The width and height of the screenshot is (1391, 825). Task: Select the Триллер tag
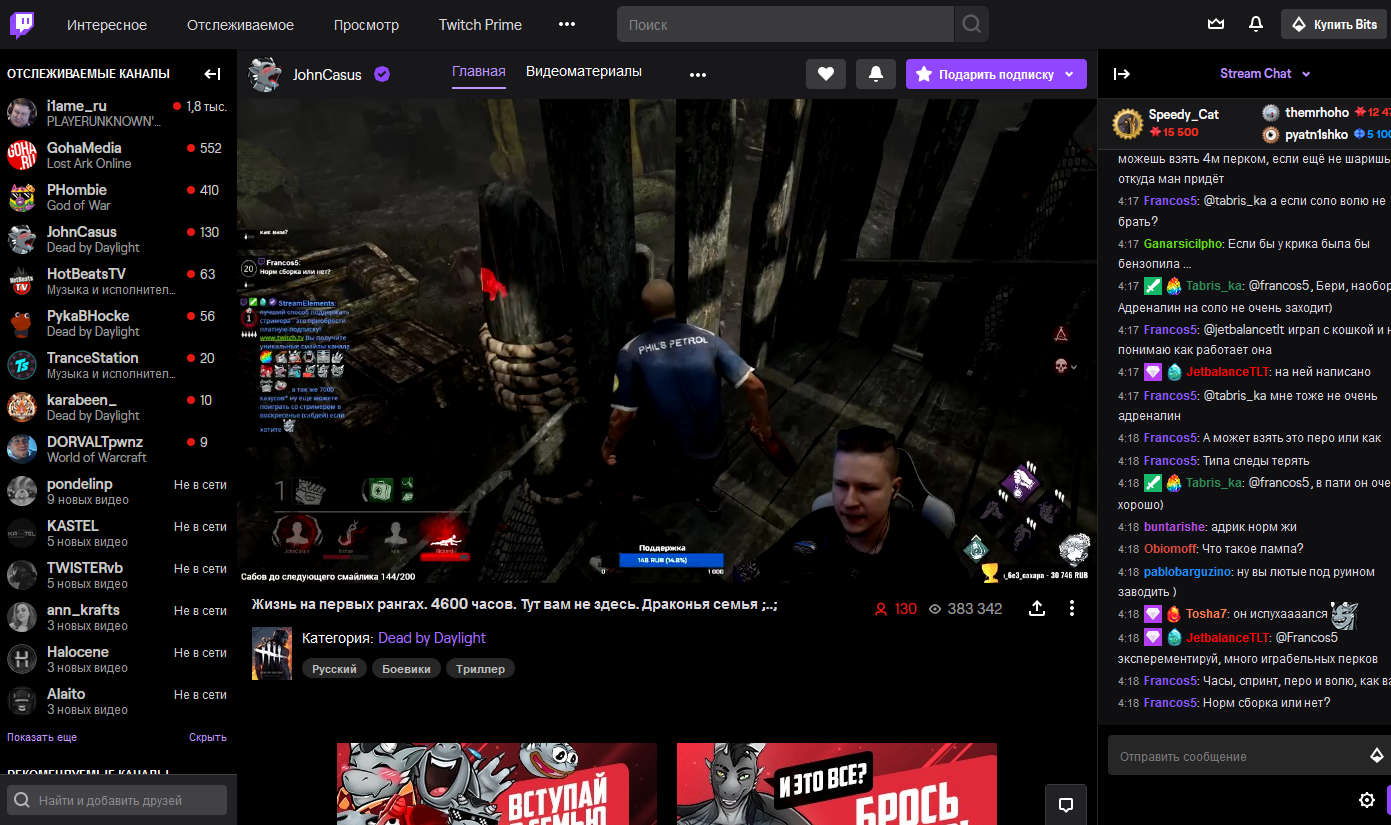coord(480,669)
